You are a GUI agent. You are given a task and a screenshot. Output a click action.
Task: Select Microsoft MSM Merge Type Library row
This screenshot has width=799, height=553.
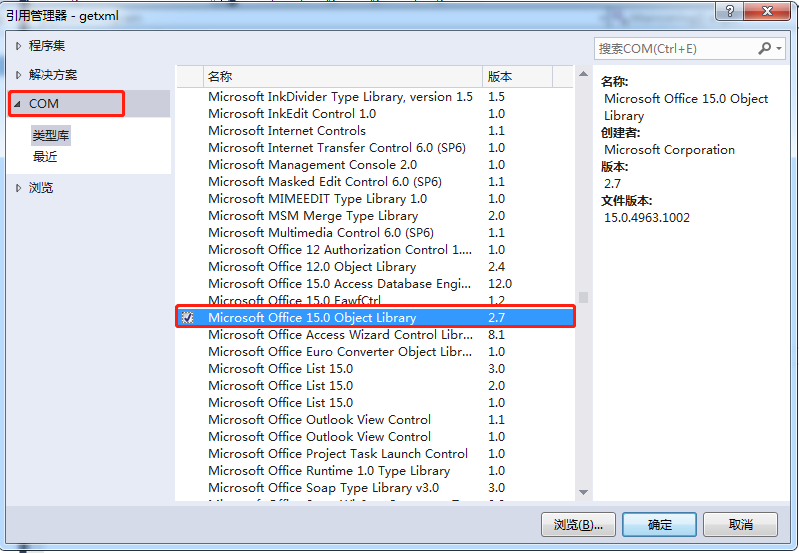pos(376,216)
